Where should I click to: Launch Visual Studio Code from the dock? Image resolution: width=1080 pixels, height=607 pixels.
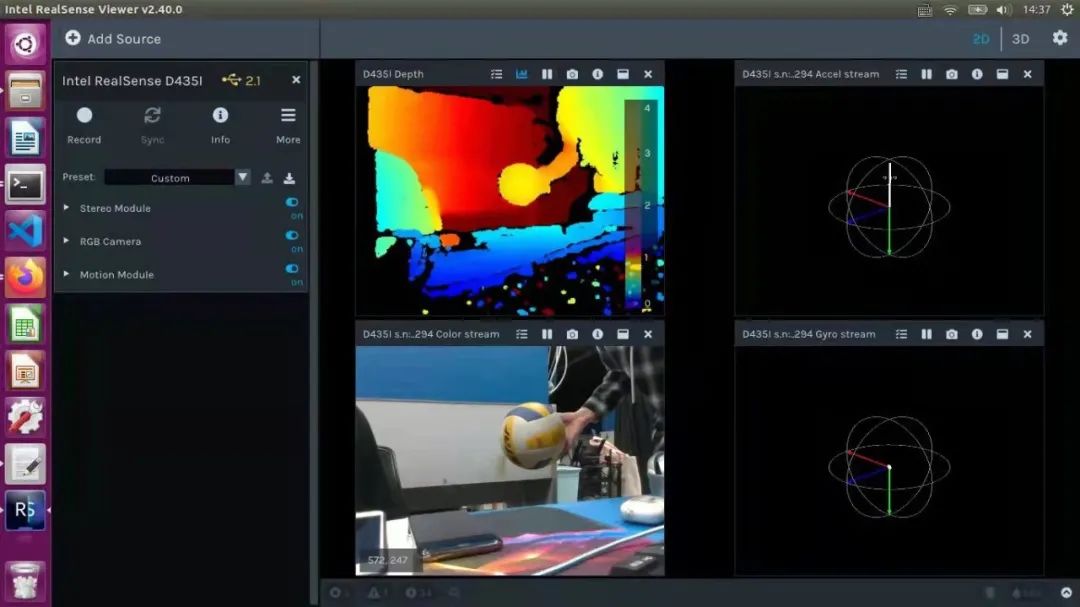[x=25, y=231]
